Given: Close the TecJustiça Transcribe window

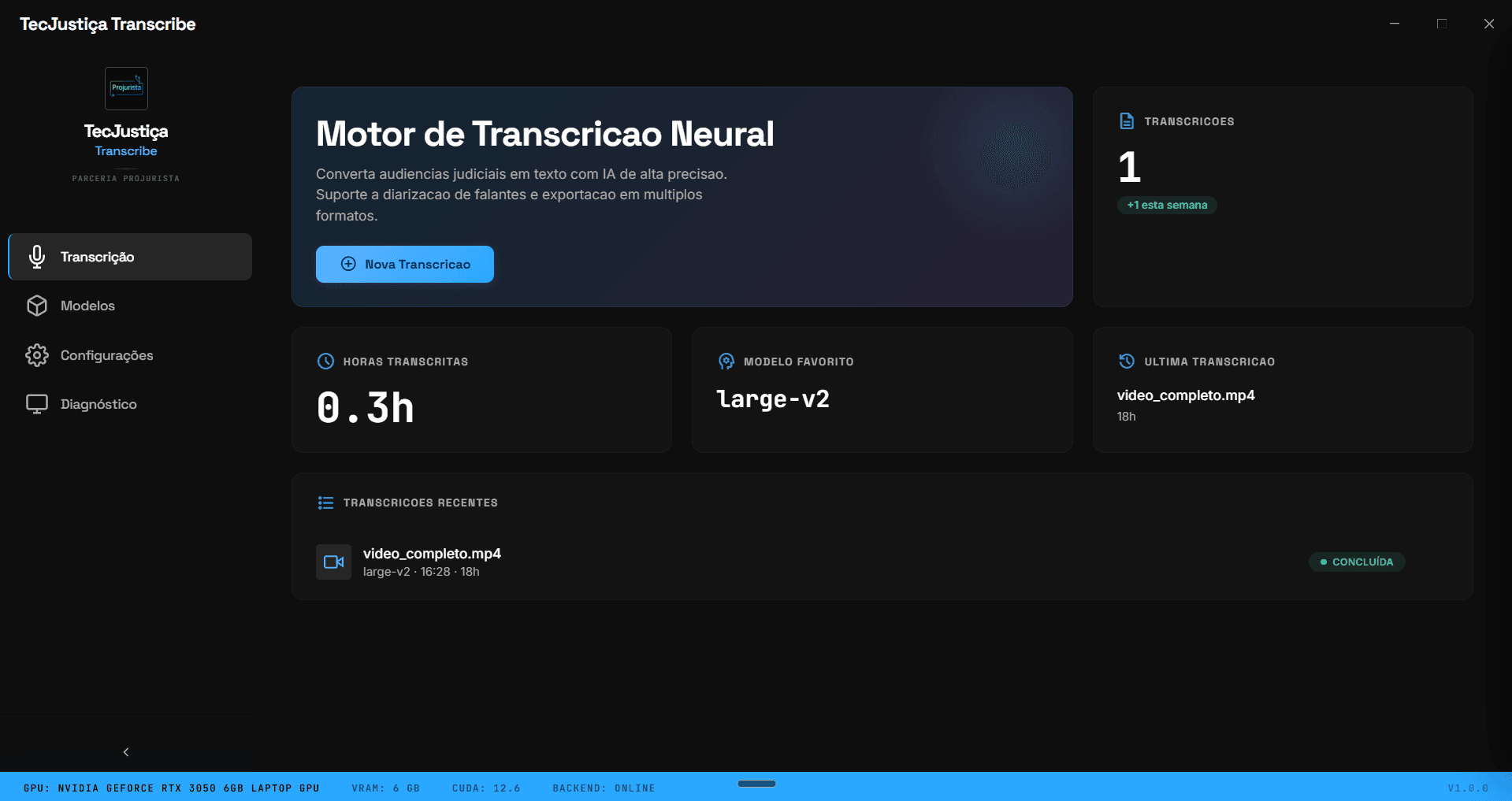Looking at the screenshot, I should (x=1489, y=24).
